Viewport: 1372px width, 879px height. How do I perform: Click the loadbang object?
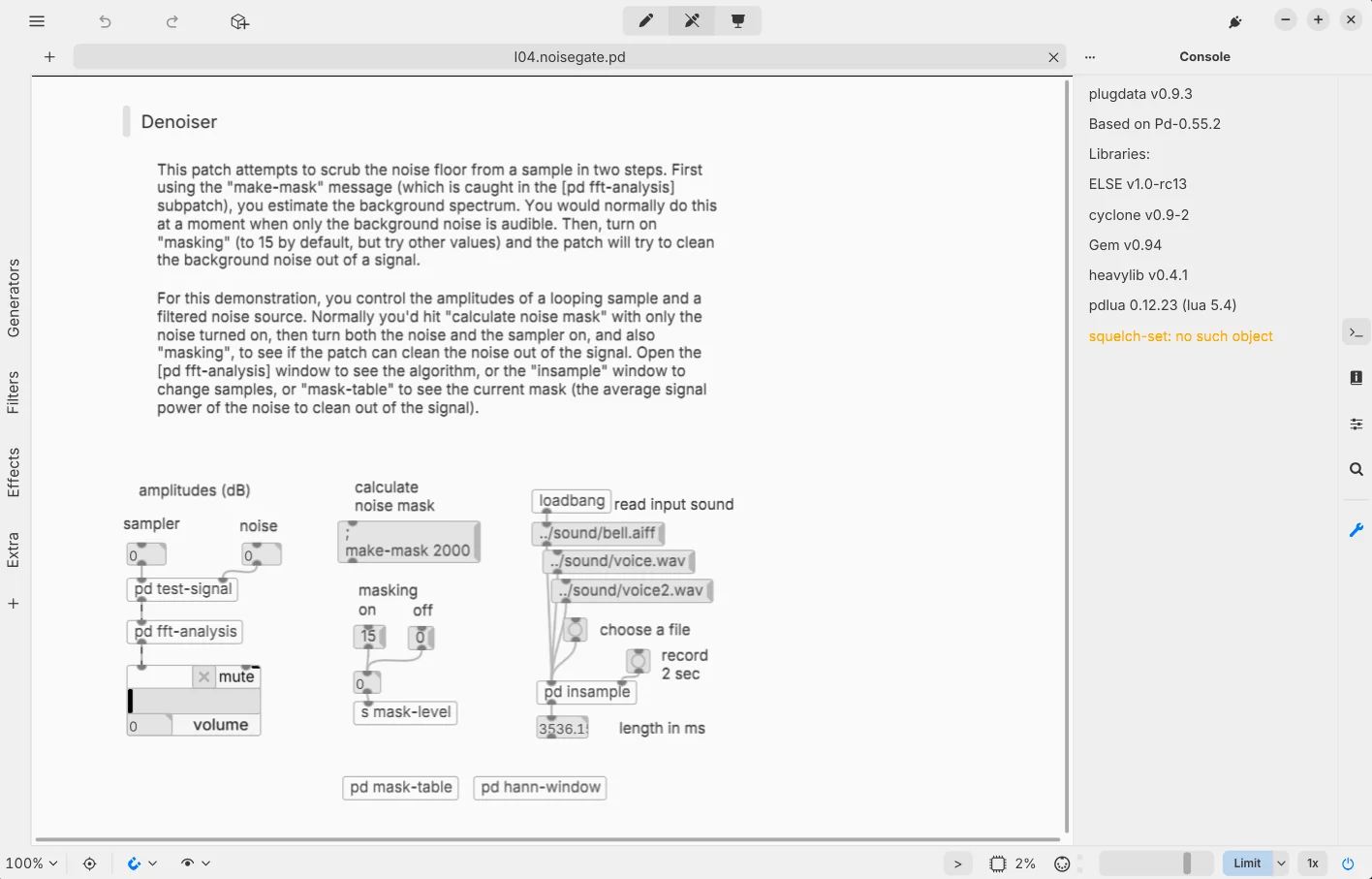[x=571, y=501]
